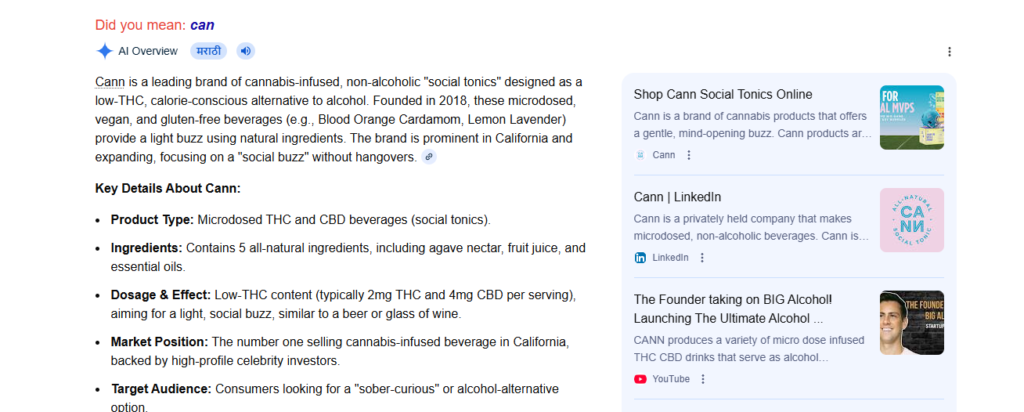
Task: Open the 'Cann | LinkedIn' result
Action: click(677, 197)
